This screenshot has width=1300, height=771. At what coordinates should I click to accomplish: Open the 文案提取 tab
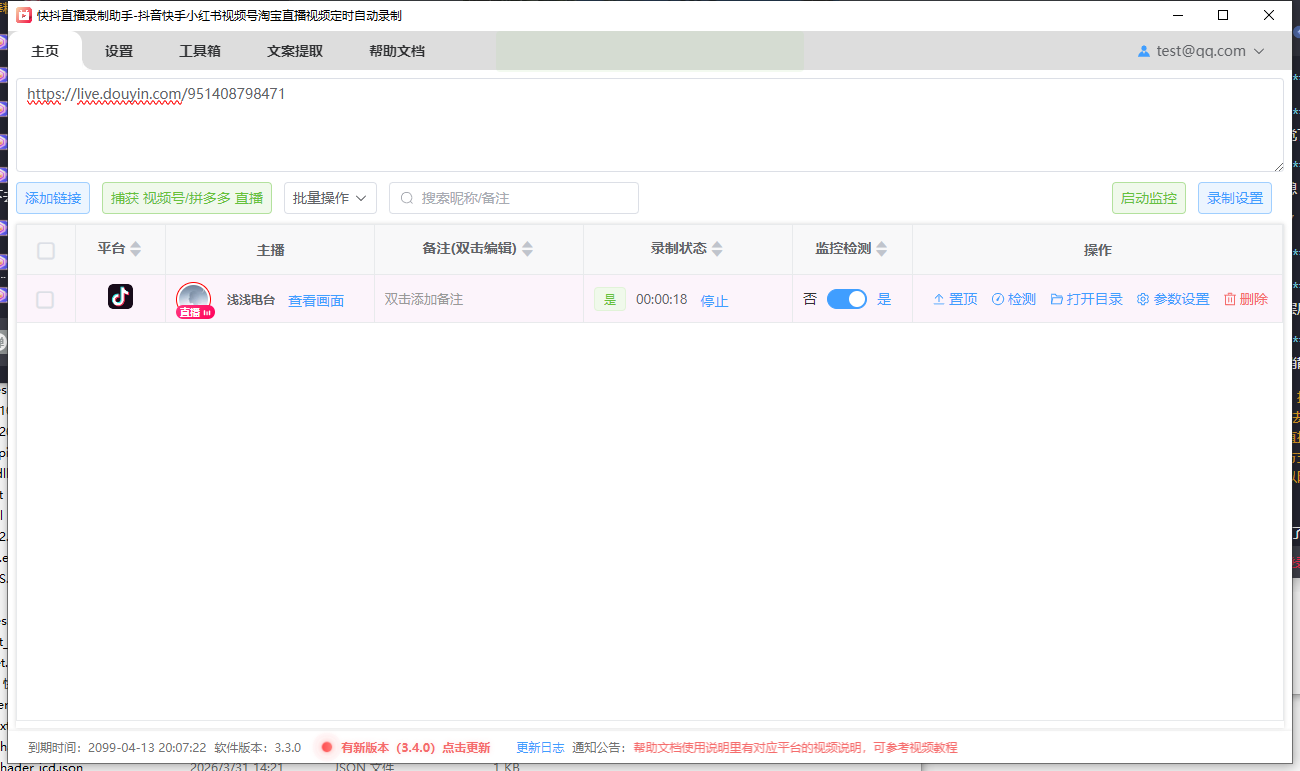[295, 51]
